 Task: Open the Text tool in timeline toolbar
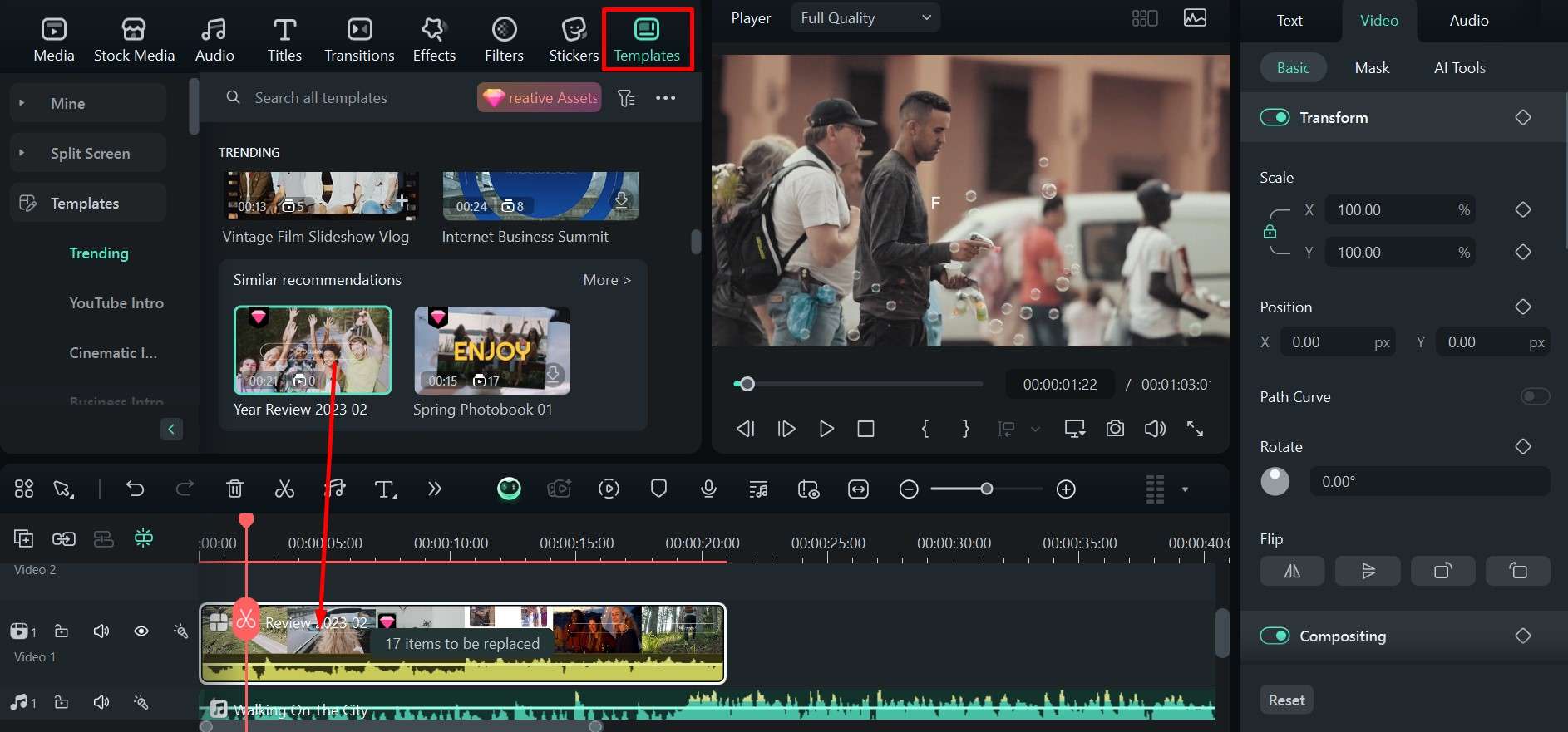coord(385,489)
